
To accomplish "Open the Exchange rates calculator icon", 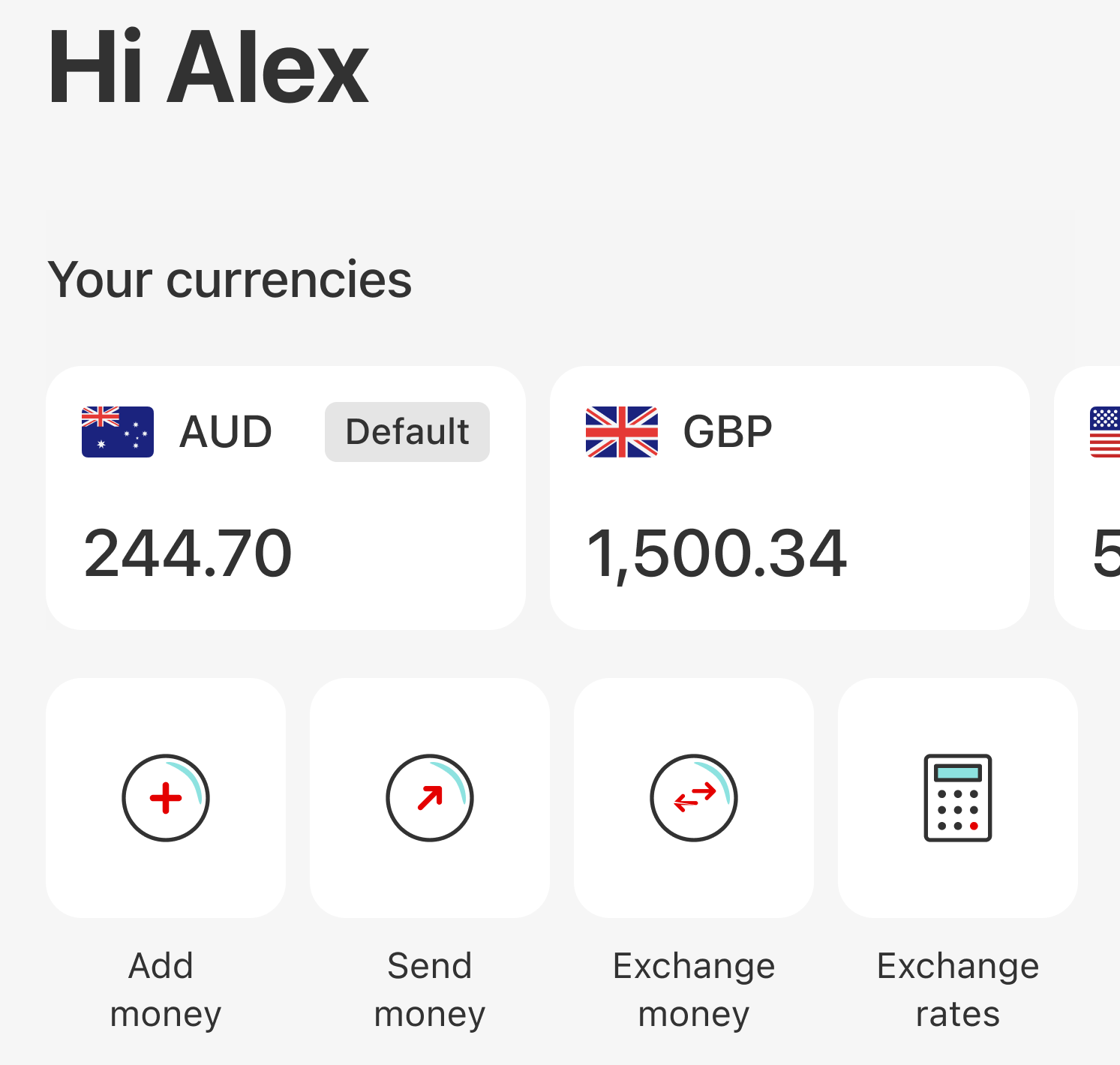I will click(x=958, y=798).
